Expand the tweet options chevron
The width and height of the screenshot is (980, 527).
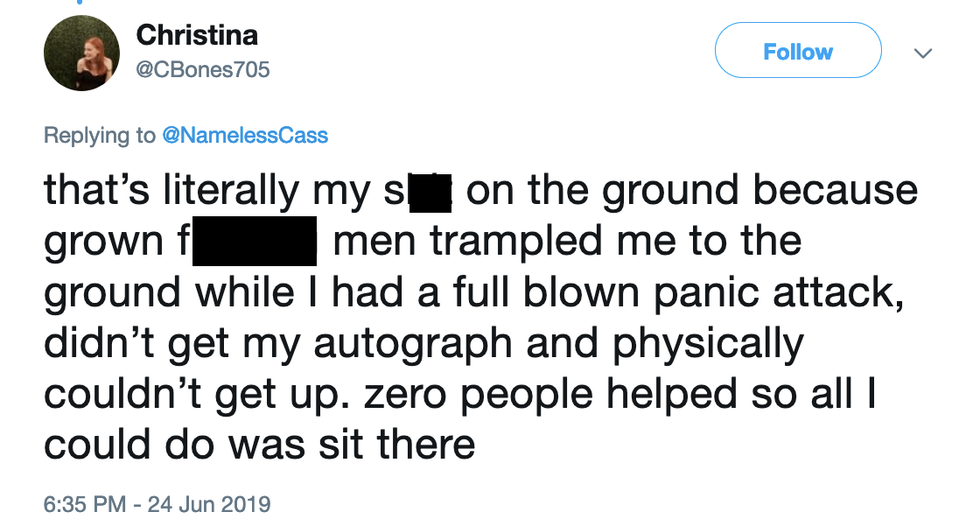[x=923, y=52]
